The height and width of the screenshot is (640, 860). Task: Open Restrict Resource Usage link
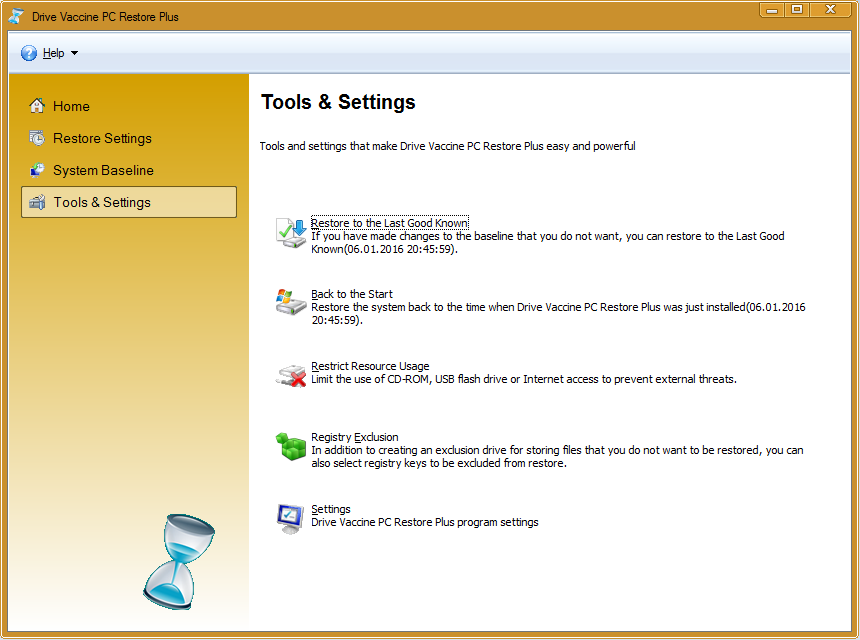(x=370, y=366)
